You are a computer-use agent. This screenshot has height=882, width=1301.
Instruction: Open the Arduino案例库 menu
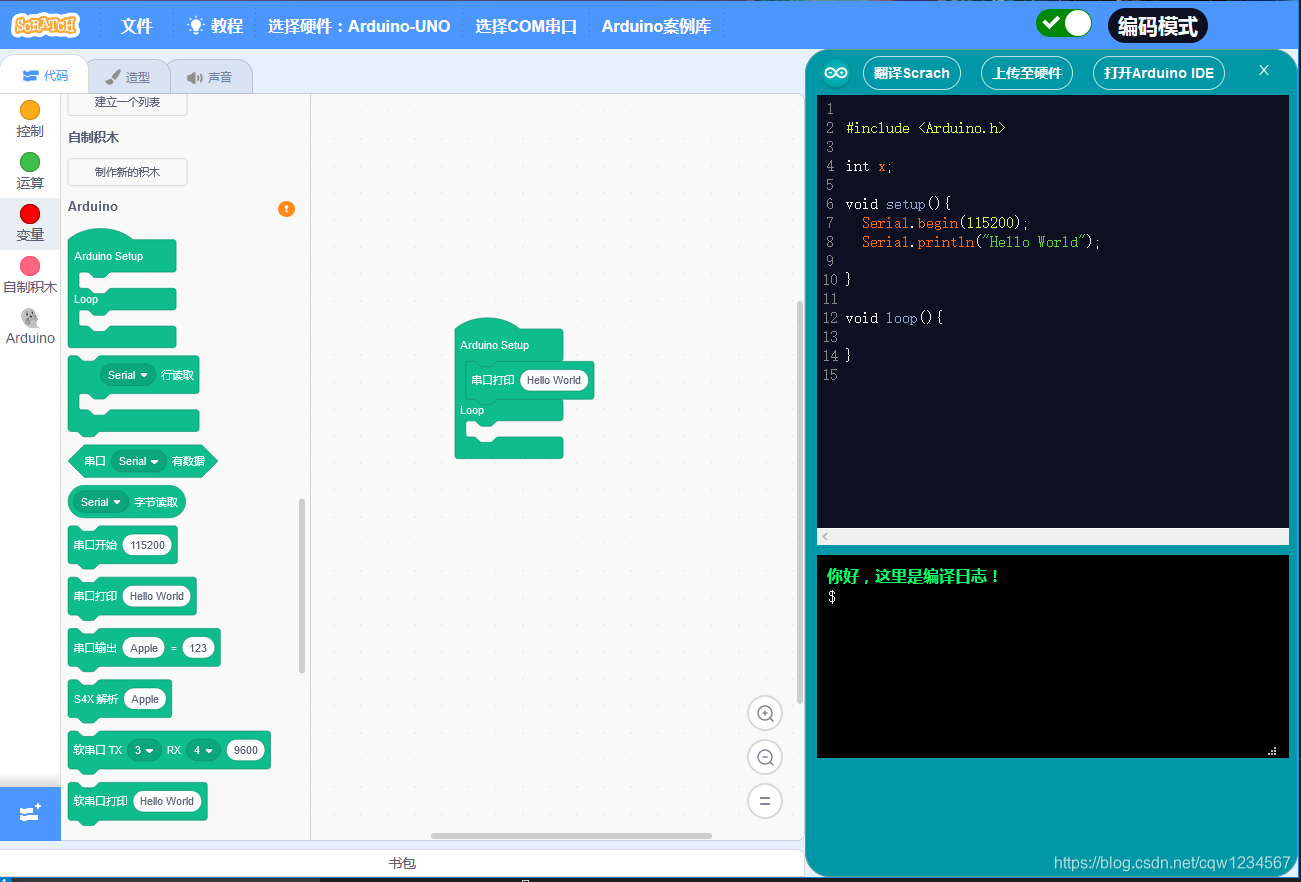tap(656, 26)
